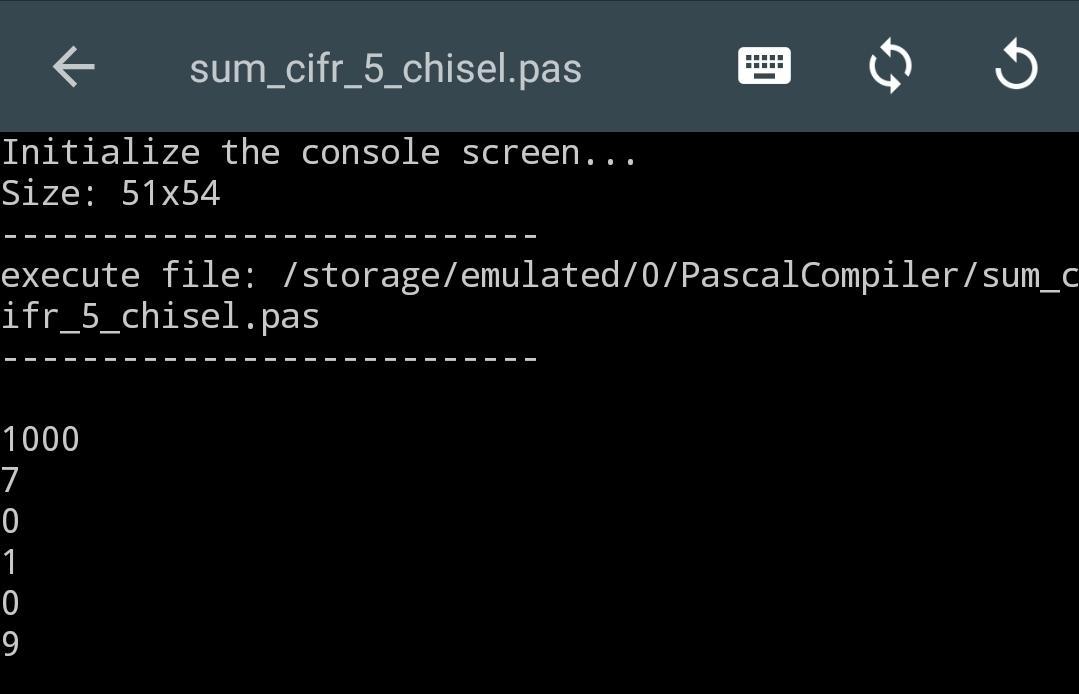Tap the sum_cifr_5_chisel.pas title
This screenshot has width=1079, height=694.
385,69
